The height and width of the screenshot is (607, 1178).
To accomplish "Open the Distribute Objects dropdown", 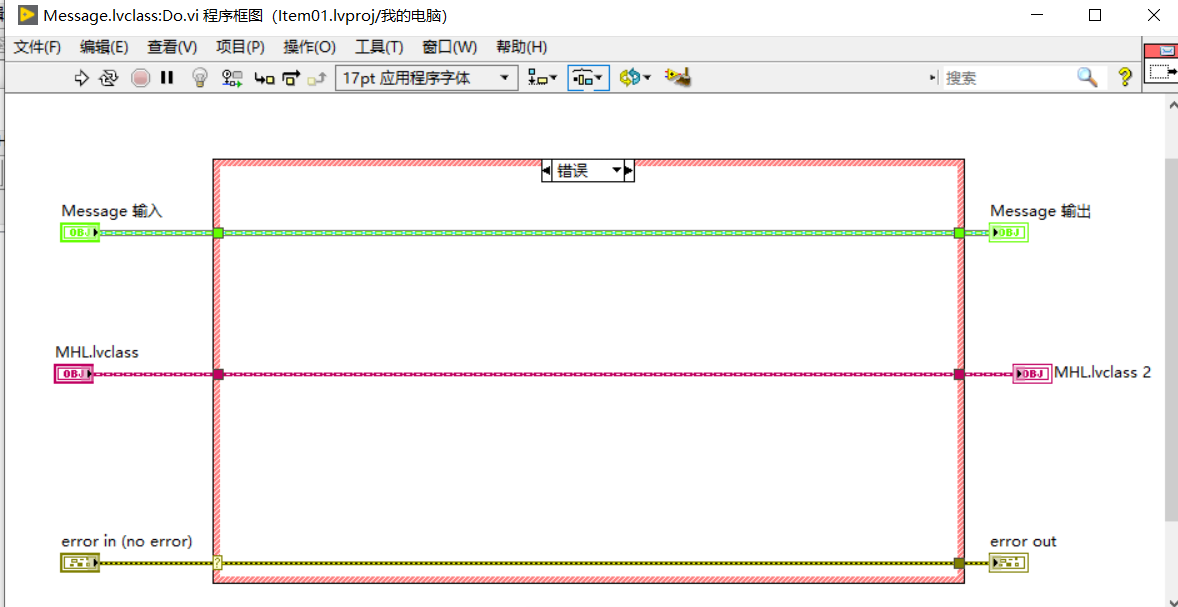I will click(x=588, y=77).
